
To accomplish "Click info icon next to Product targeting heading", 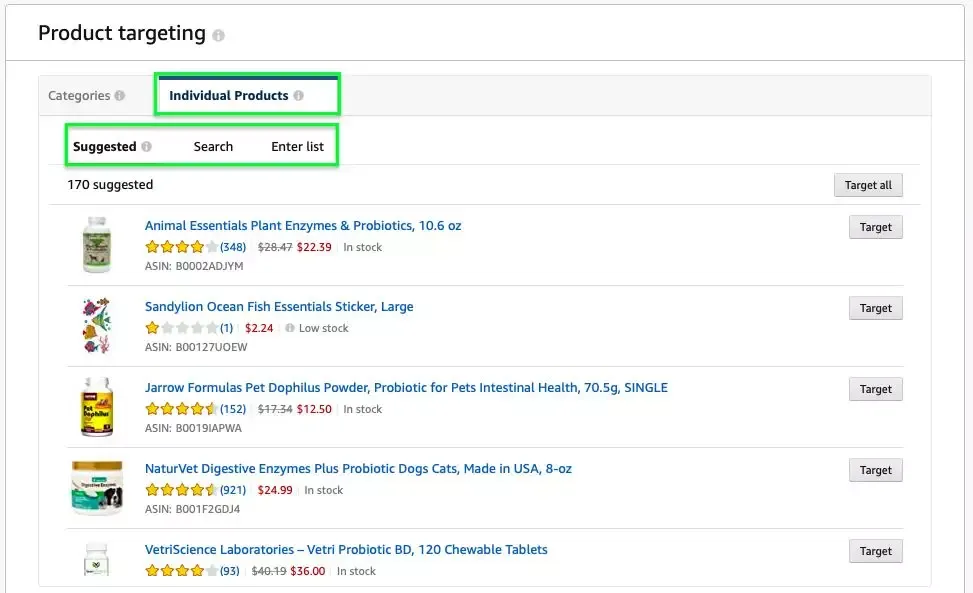I will coord(218,35).
